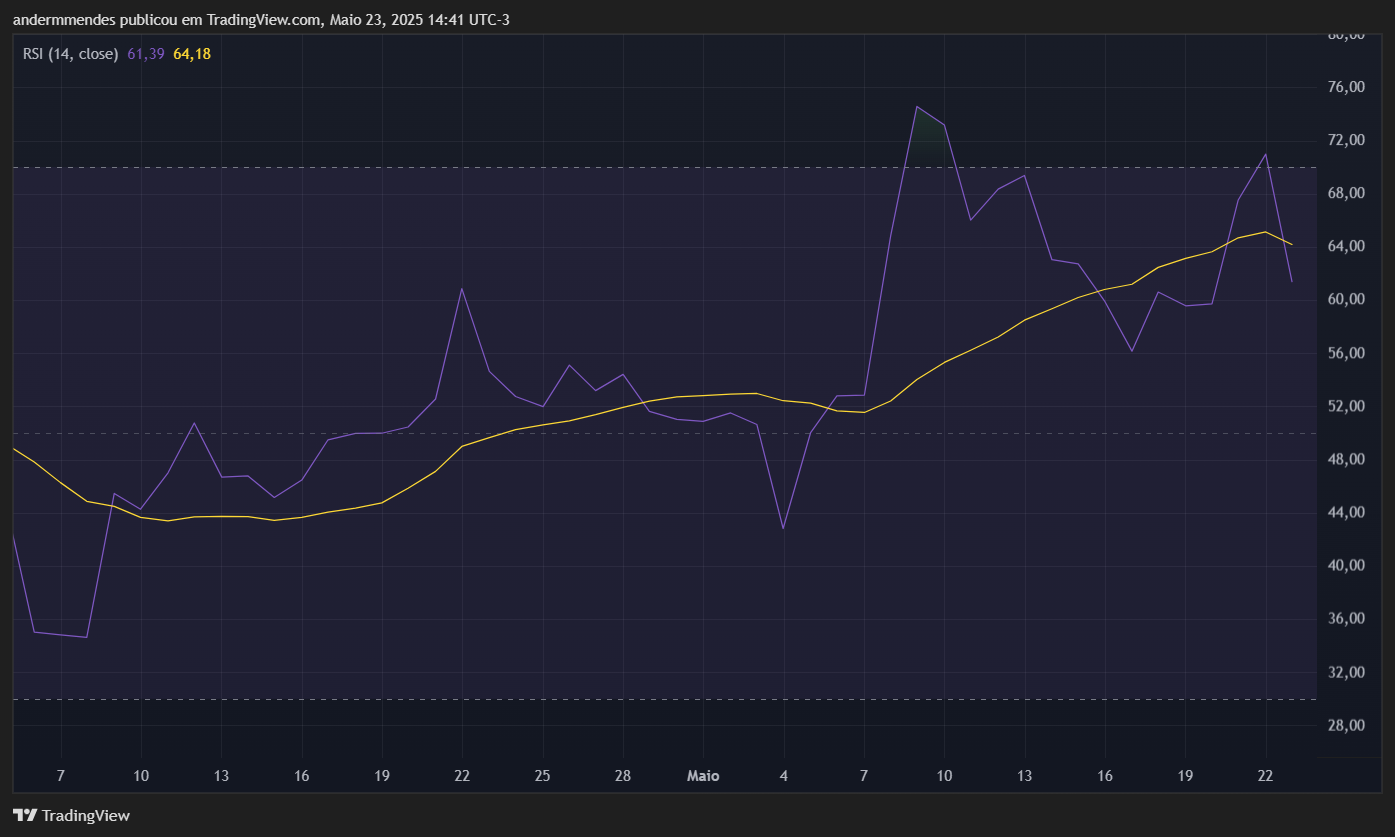Click the 72,00 label on the scale
The height and width of the screenshot is (837, 1395).
[x=1344, y=140]
